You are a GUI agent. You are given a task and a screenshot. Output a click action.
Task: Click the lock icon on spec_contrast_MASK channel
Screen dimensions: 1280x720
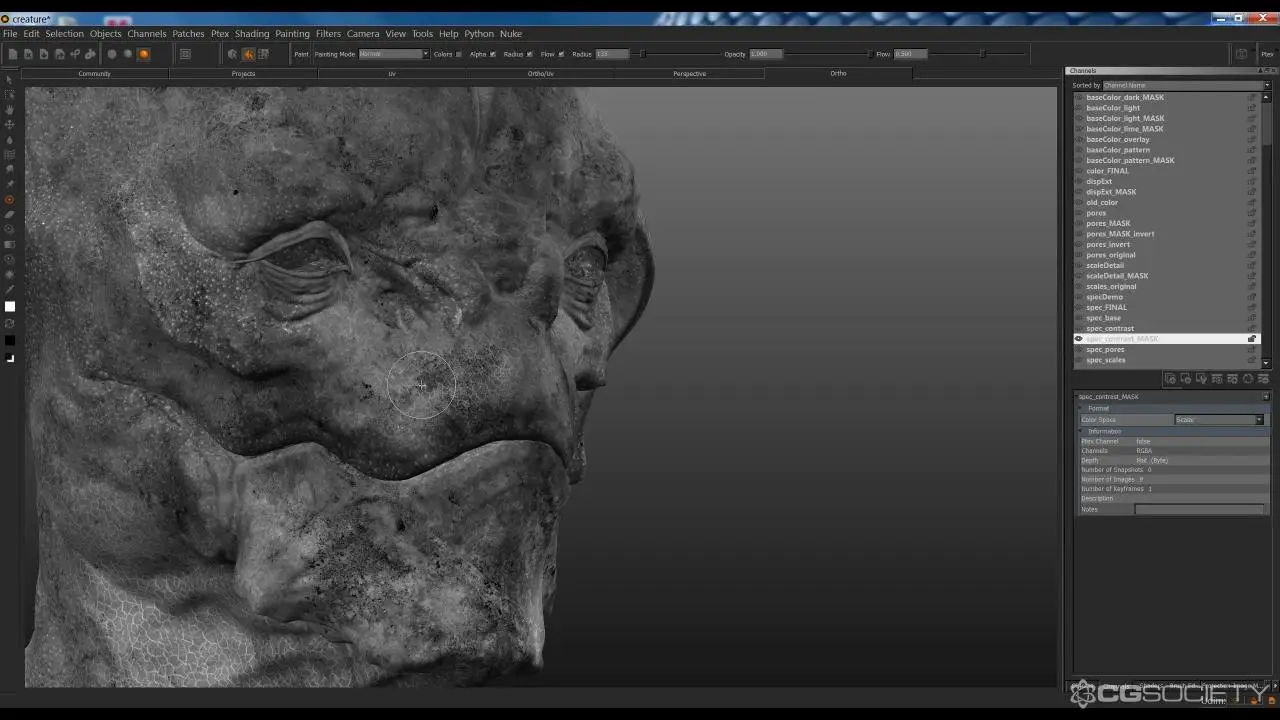(1251, 339)
